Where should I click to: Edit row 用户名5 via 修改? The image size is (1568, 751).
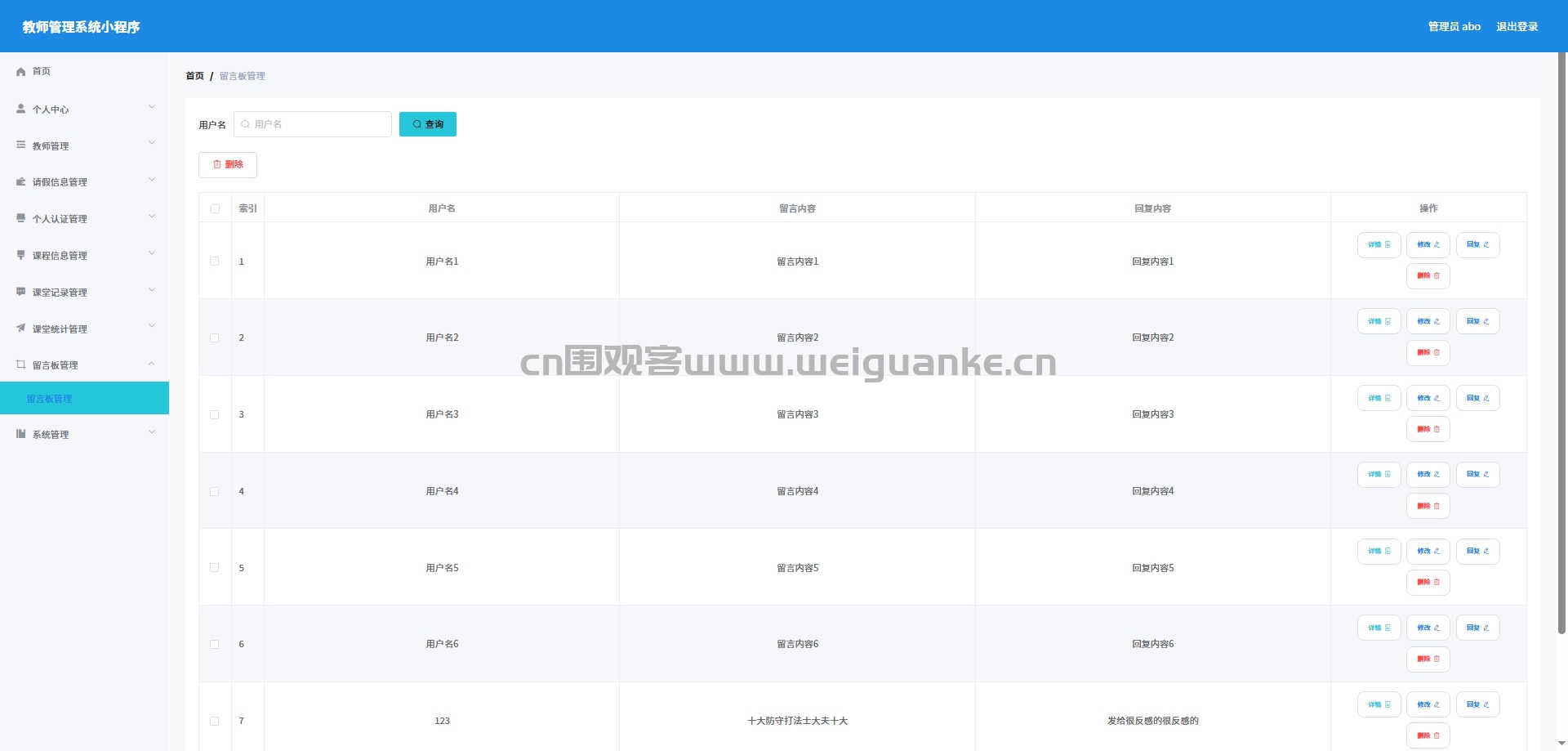coord(1428,552)
